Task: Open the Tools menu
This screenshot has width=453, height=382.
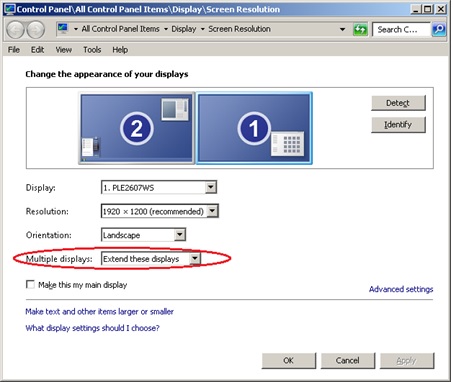Action: [x=92, y=50]
